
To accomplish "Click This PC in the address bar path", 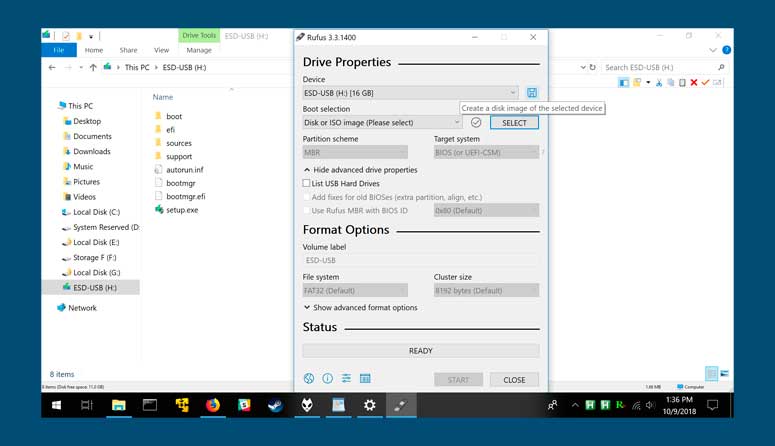I will coord(137,67).
